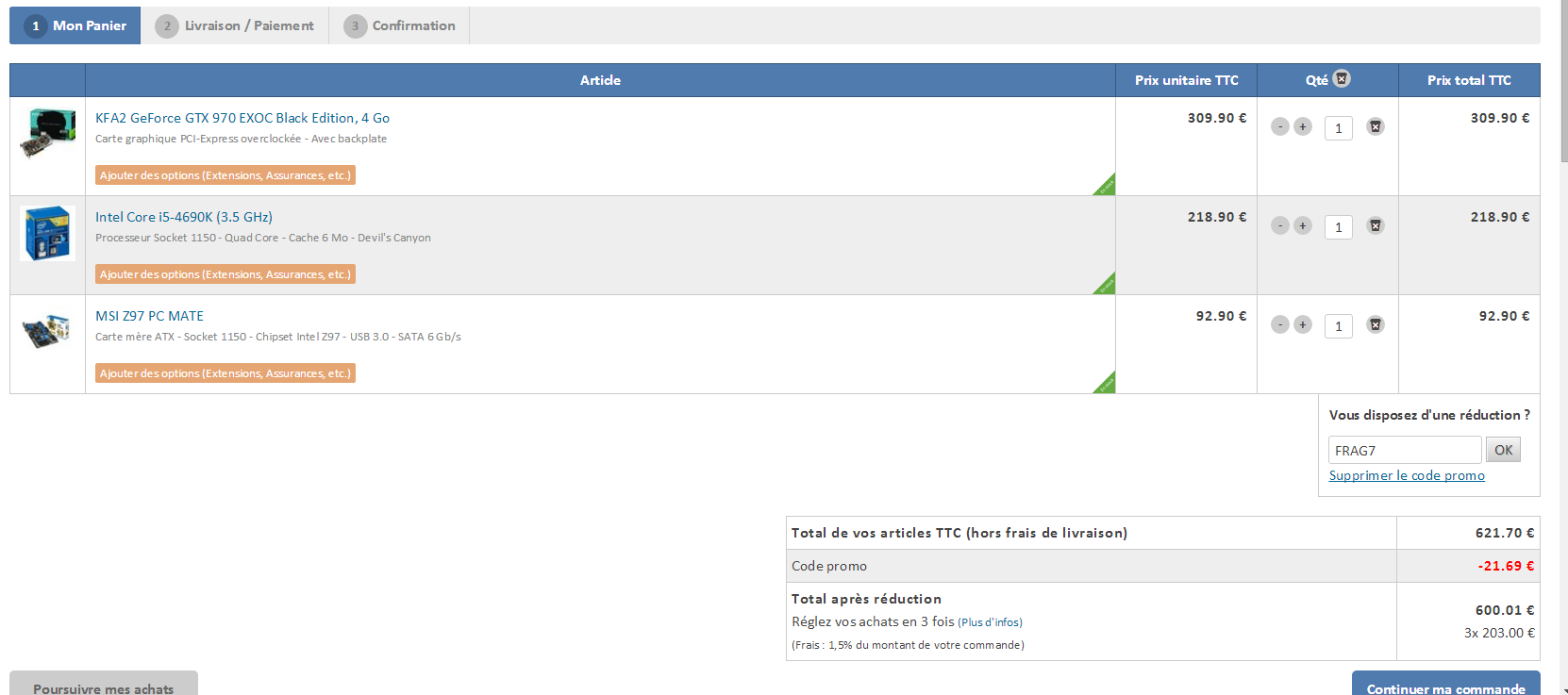Click quantity field for MSI Z97 PC MATE

pyautogui.click(x=1339, y=326)
